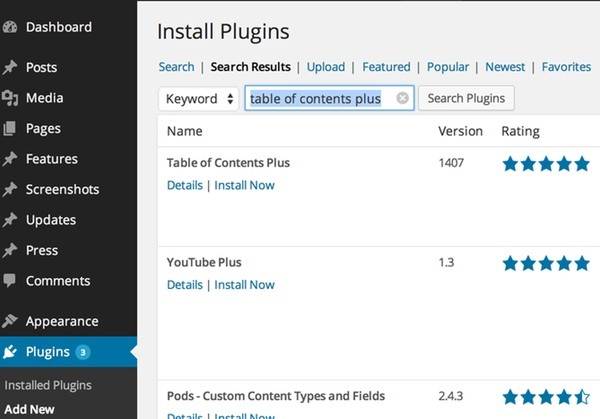Screen dimensions: 600x419
Task: Open the Popular plugins tab
Action: (x=448, y=67)
